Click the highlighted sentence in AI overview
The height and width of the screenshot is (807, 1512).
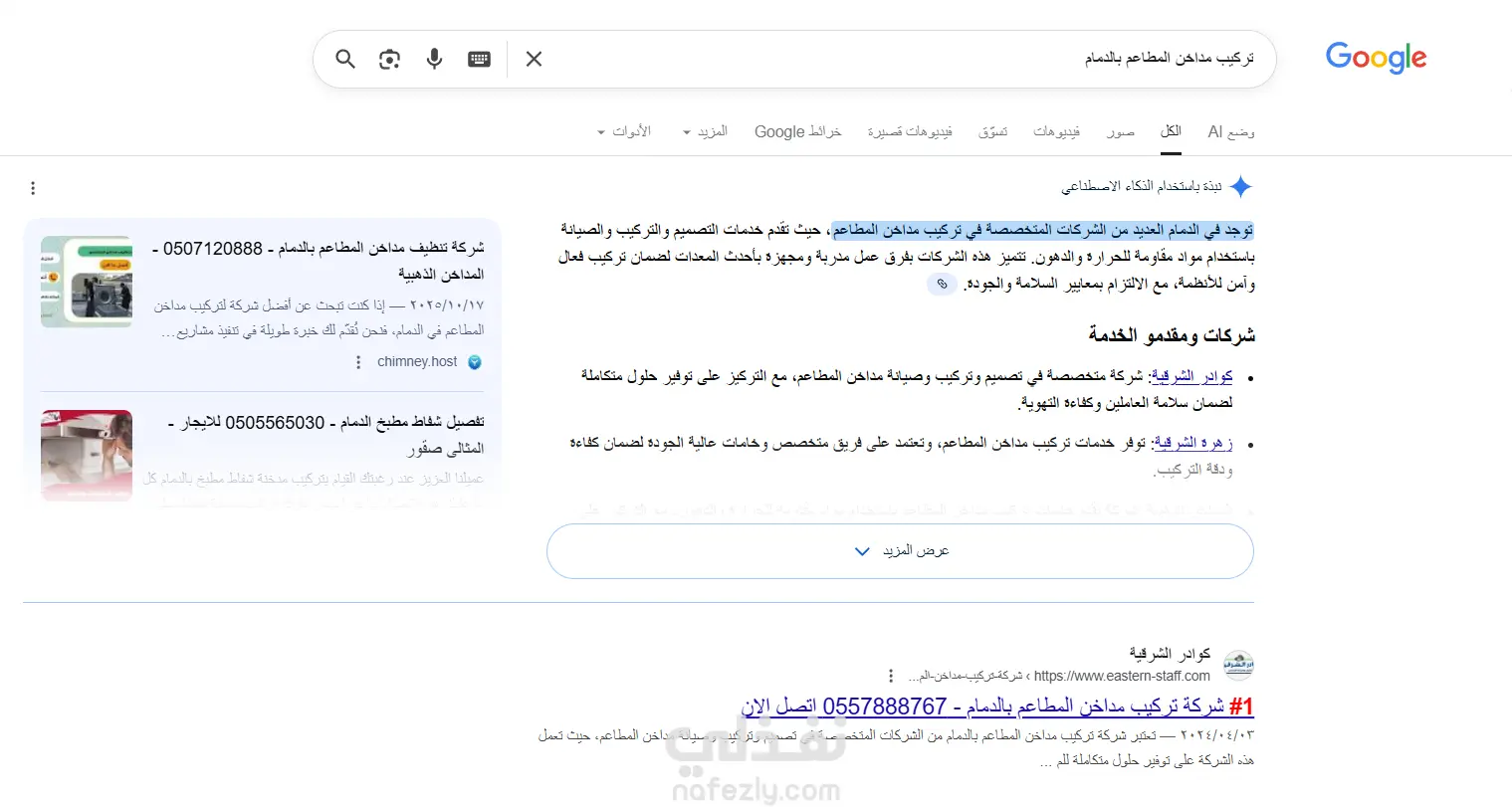(1042, 231)
